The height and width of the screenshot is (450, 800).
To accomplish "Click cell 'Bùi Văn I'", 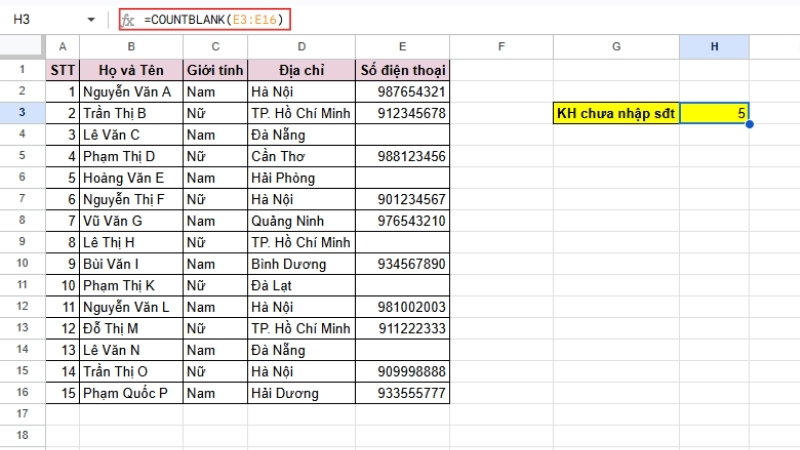I will pos(131,264).
